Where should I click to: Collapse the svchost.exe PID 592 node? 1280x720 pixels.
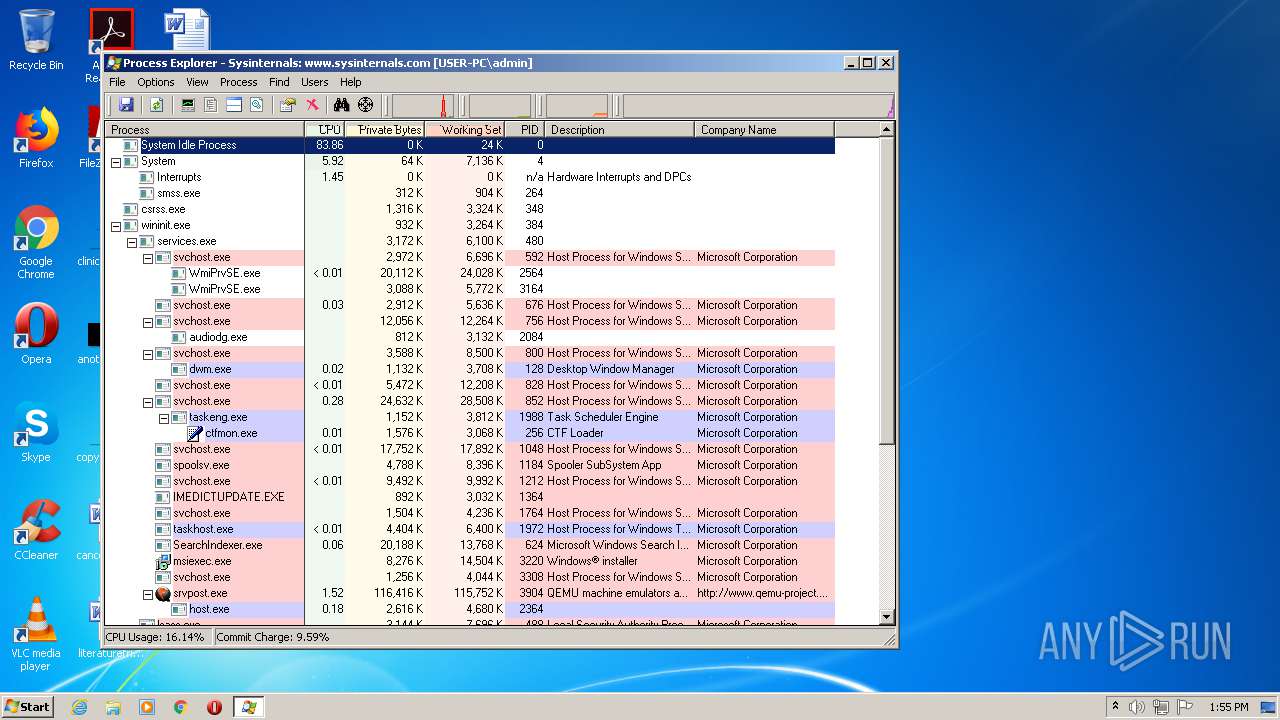148,257
